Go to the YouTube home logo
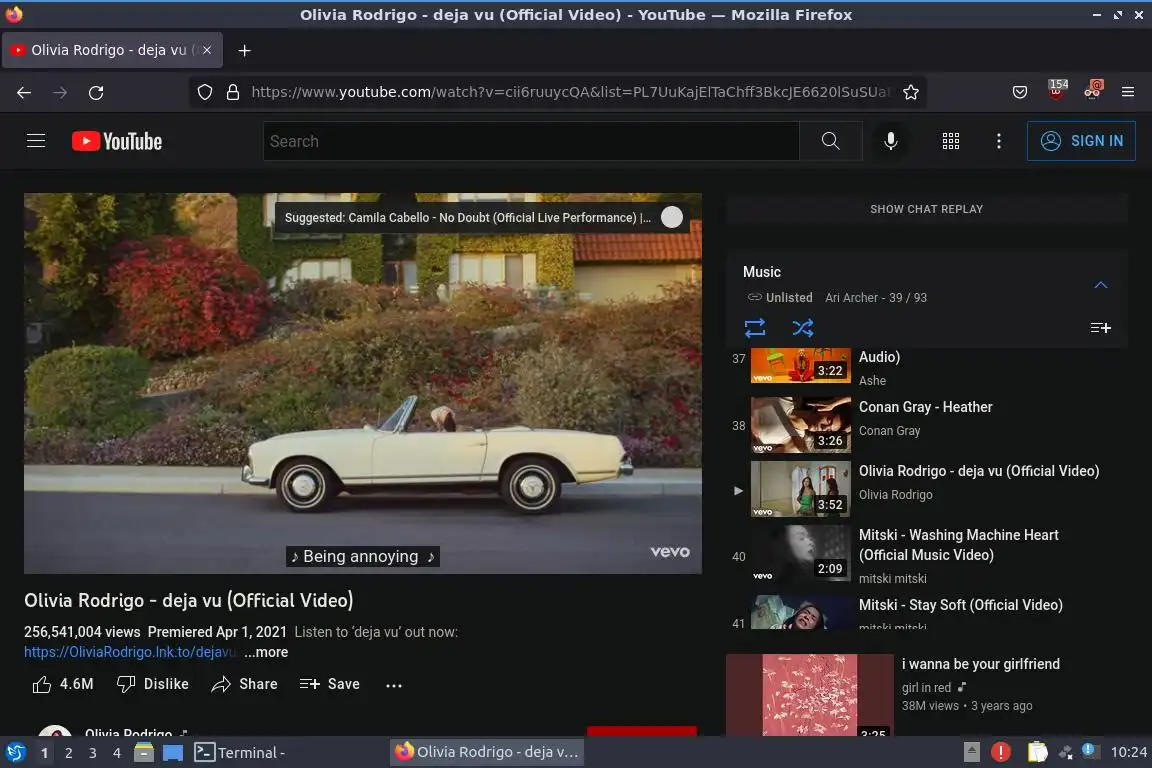Image resolution: width=1152 pixels, height=768 pixels. [x=117, y=141]
